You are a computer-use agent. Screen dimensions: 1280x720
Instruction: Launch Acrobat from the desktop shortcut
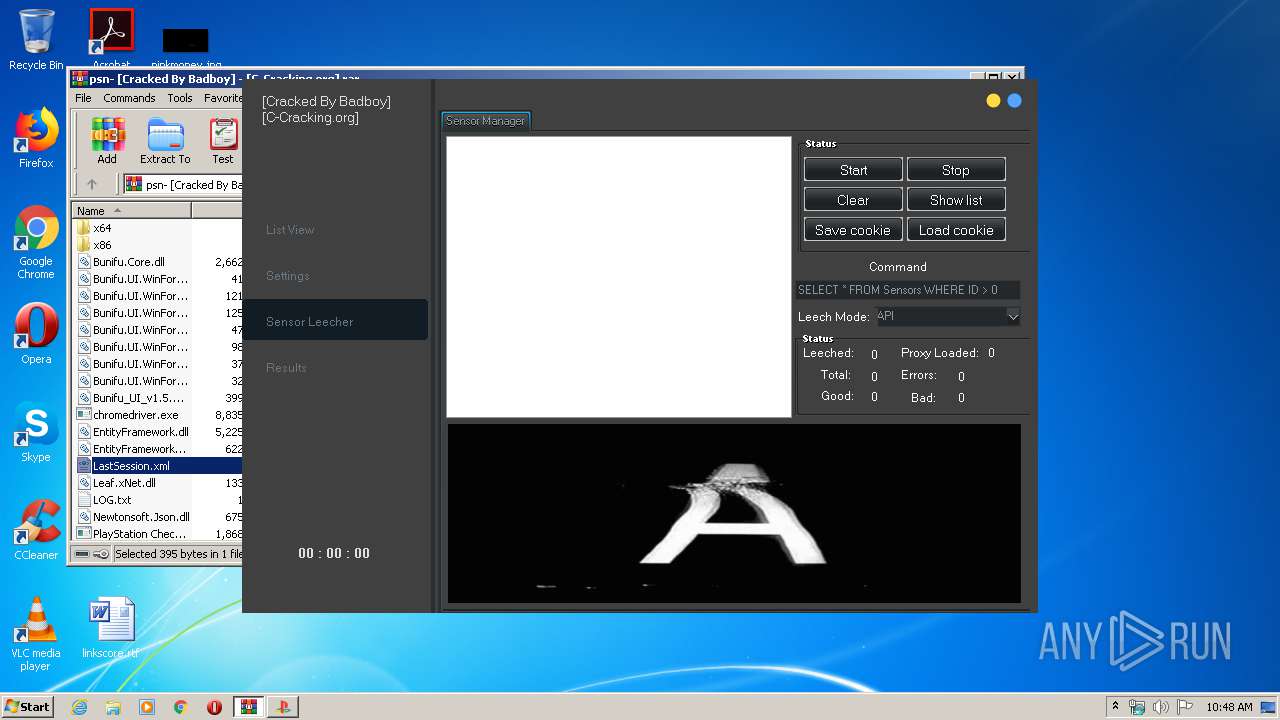(111, 38)
